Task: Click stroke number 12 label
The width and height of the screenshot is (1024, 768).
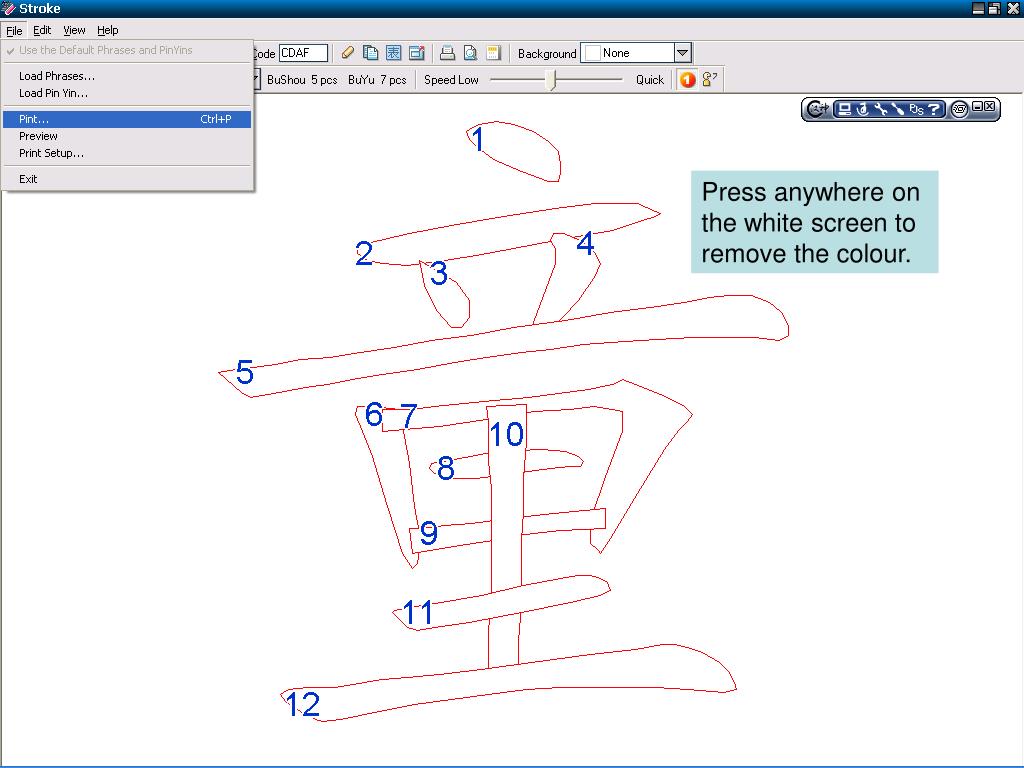Action: coord(303,704)
